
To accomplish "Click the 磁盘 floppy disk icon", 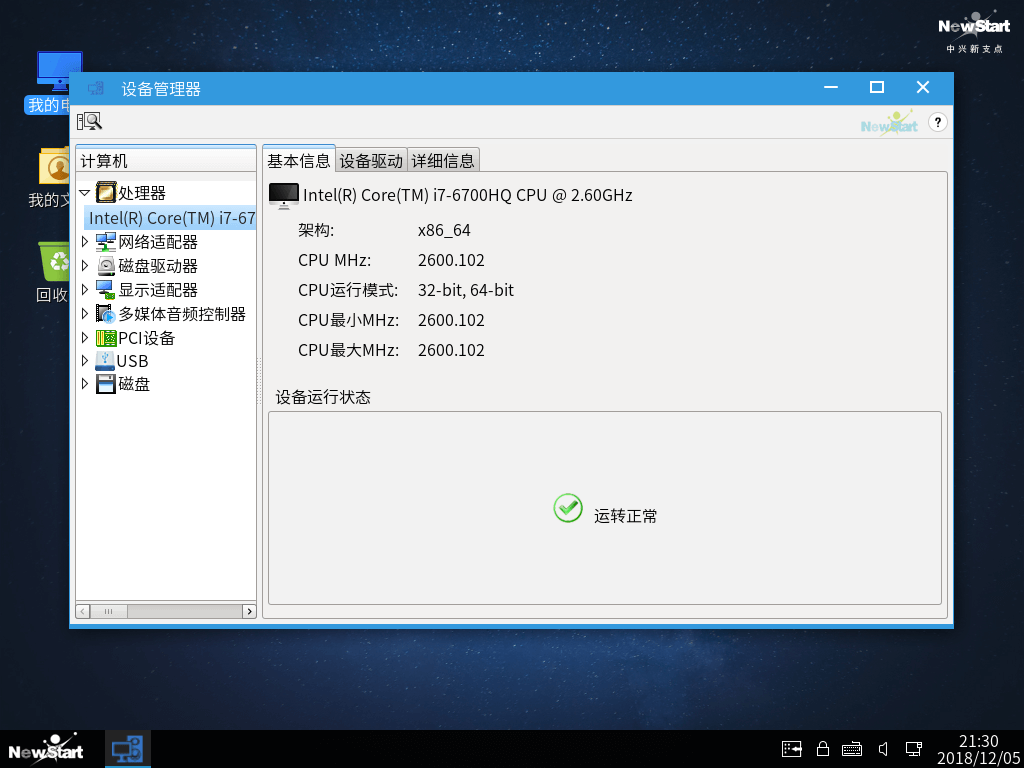I will 106,384.
